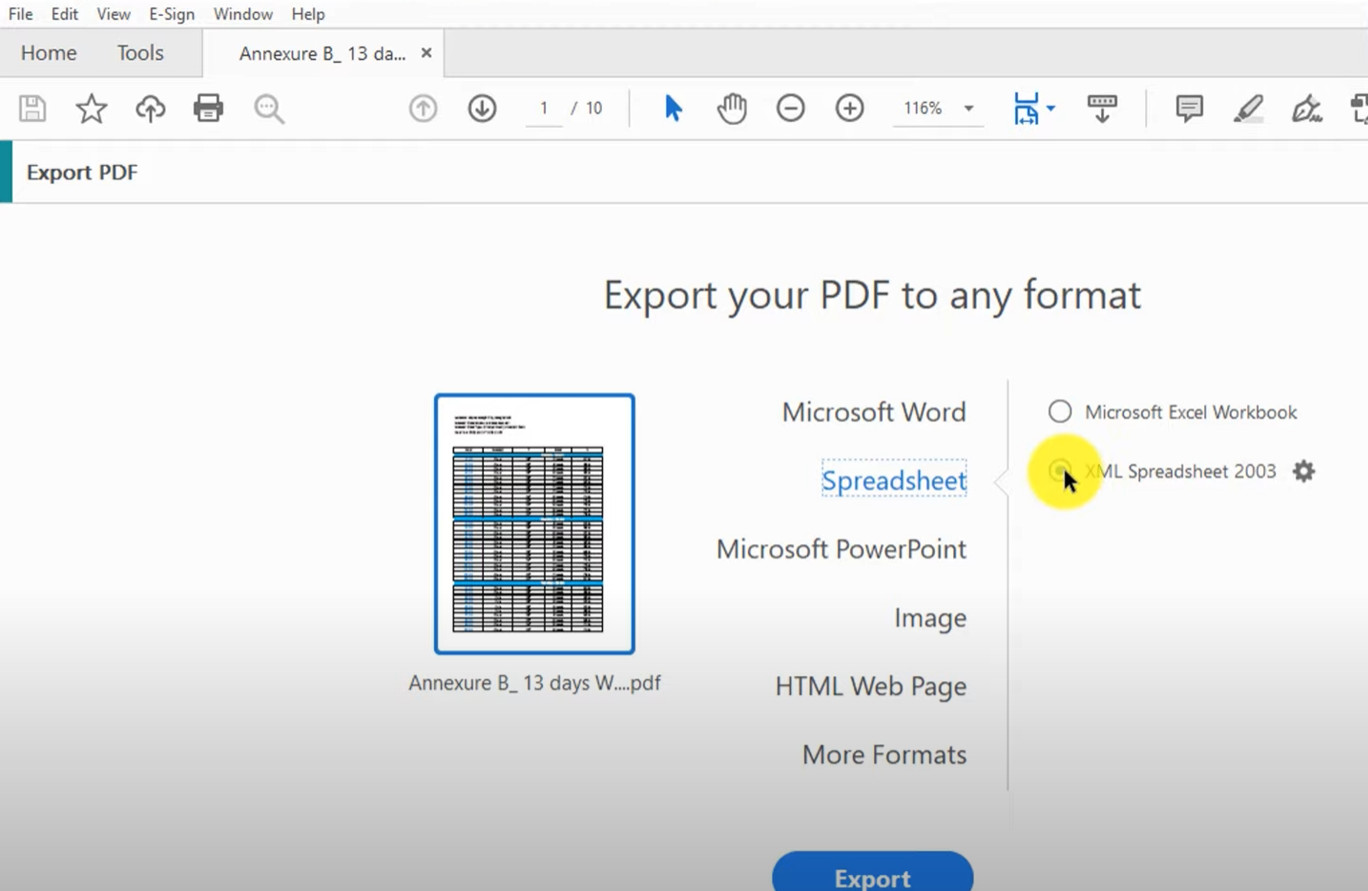Viewport: 1368px width, 891px height.
Task: Open the View menu
Action: [112, 13]
